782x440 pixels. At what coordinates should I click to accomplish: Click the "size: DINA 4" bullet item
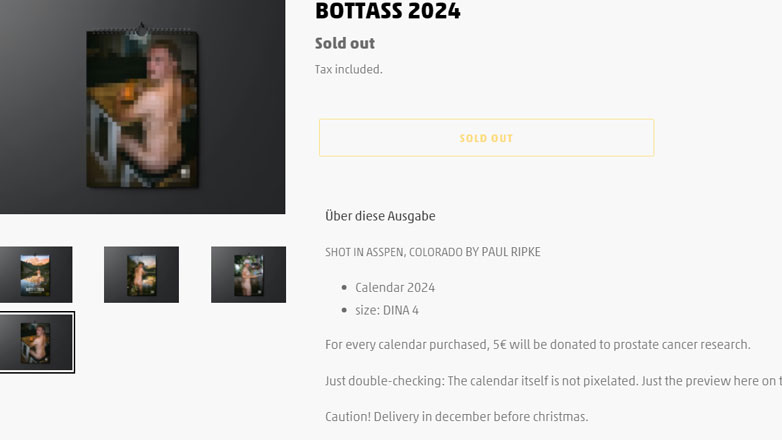(x=387, y=310)
